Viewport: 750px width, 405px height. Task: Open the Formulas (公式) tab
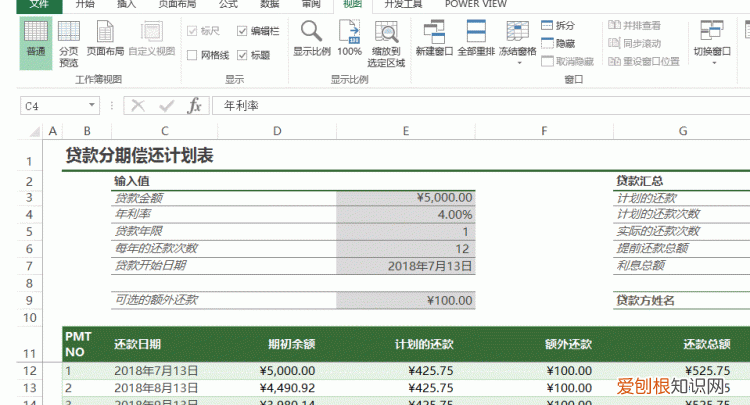(228, 5)
